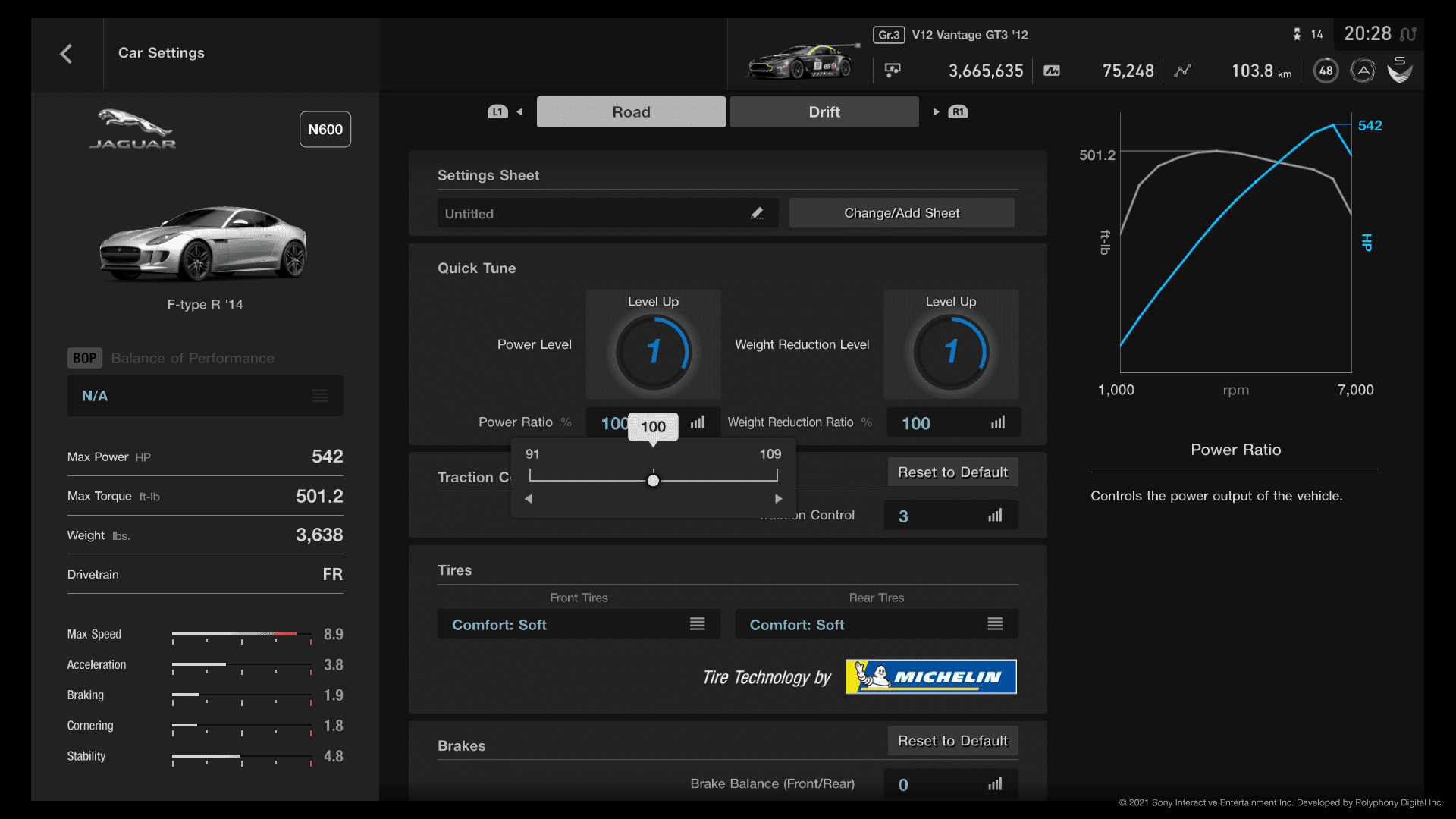Decrease Power Ratio with slider left arrow

(529, 499)
